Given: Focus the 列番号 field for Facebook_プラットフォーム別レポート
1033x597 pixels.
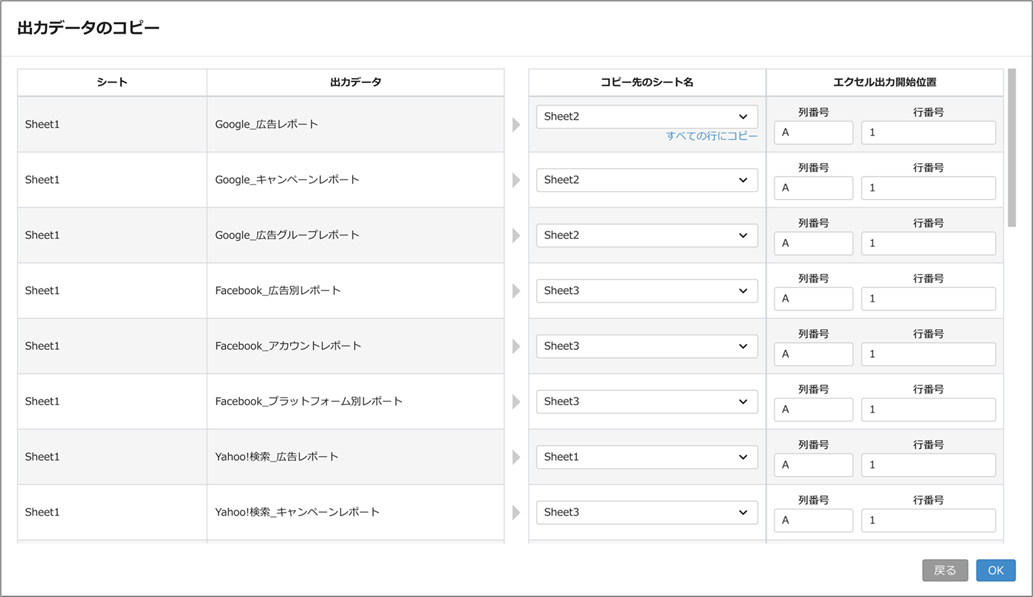Looking at the screenshot, I should [813, 409].
